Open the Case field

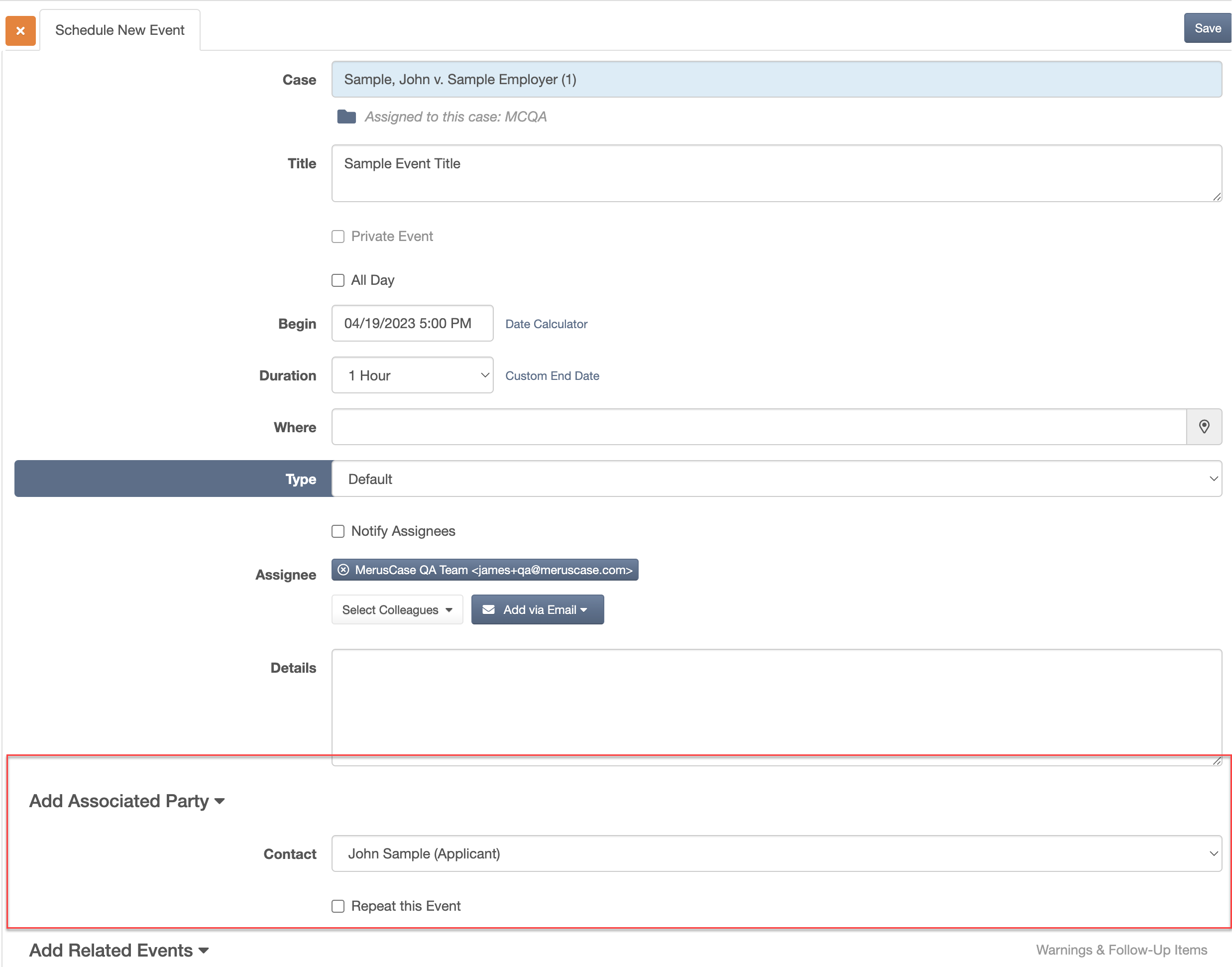coord(777,79)
